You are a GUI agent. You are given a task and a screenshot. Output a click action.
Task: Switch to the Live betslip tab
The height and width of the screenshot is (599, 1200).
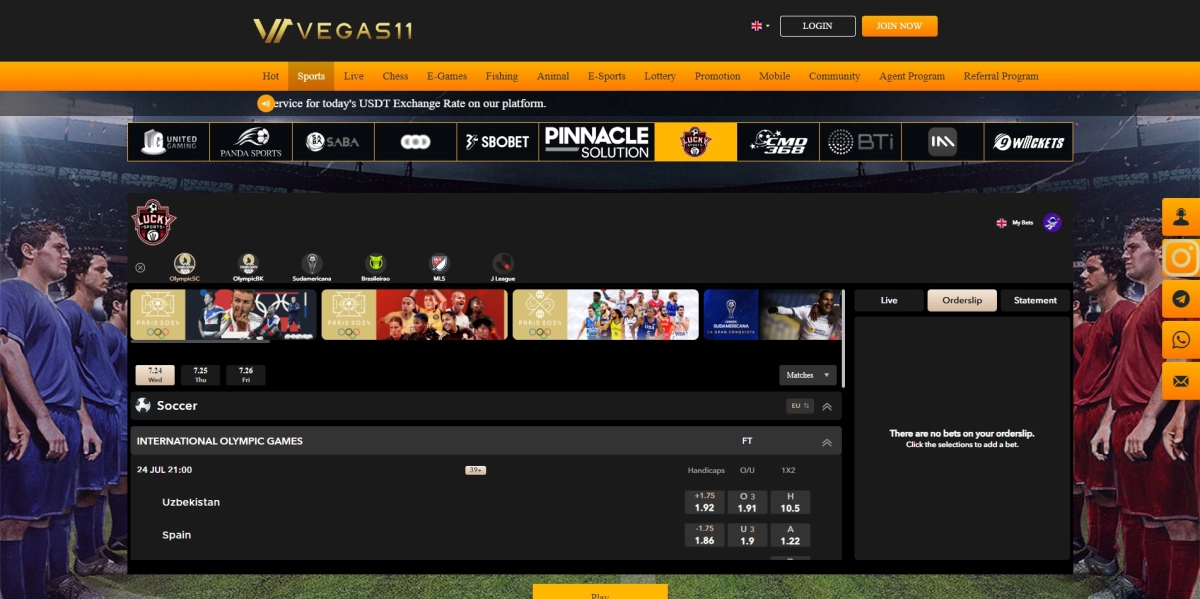pos(889,300)
